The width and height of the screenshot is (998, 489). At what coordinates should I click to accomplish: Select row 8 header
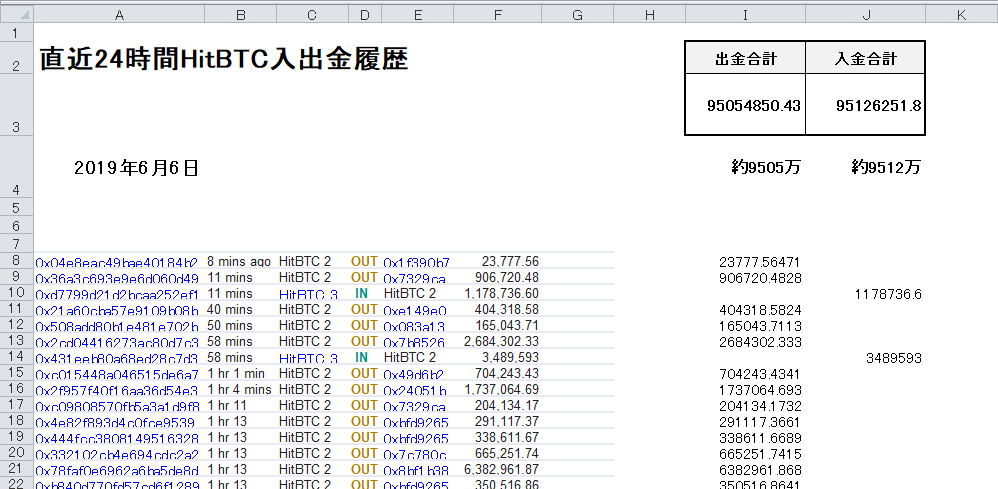(x=17, y=260)
